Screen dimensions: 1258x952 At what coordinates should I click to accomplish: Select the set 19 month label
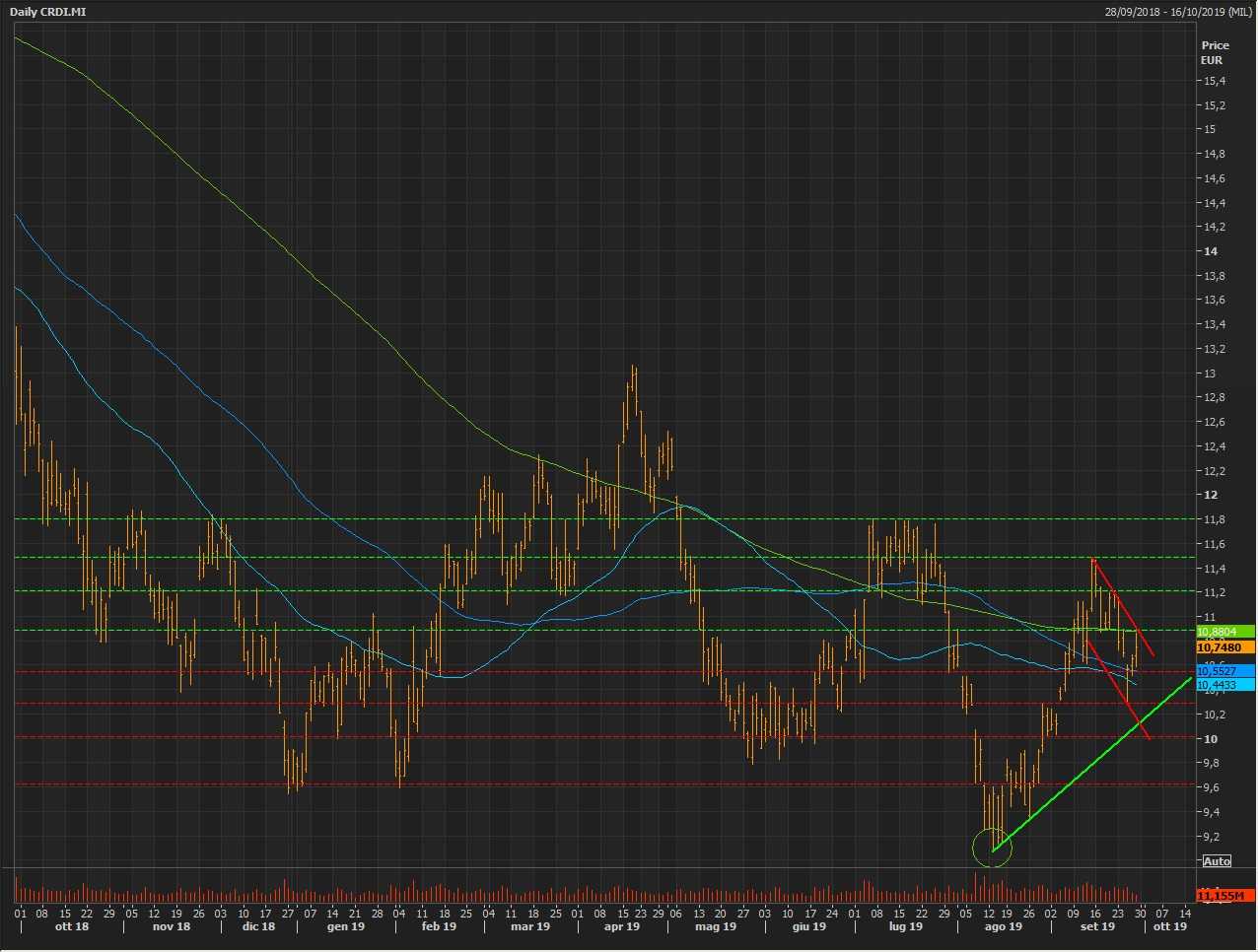(x=1096, y=926)
